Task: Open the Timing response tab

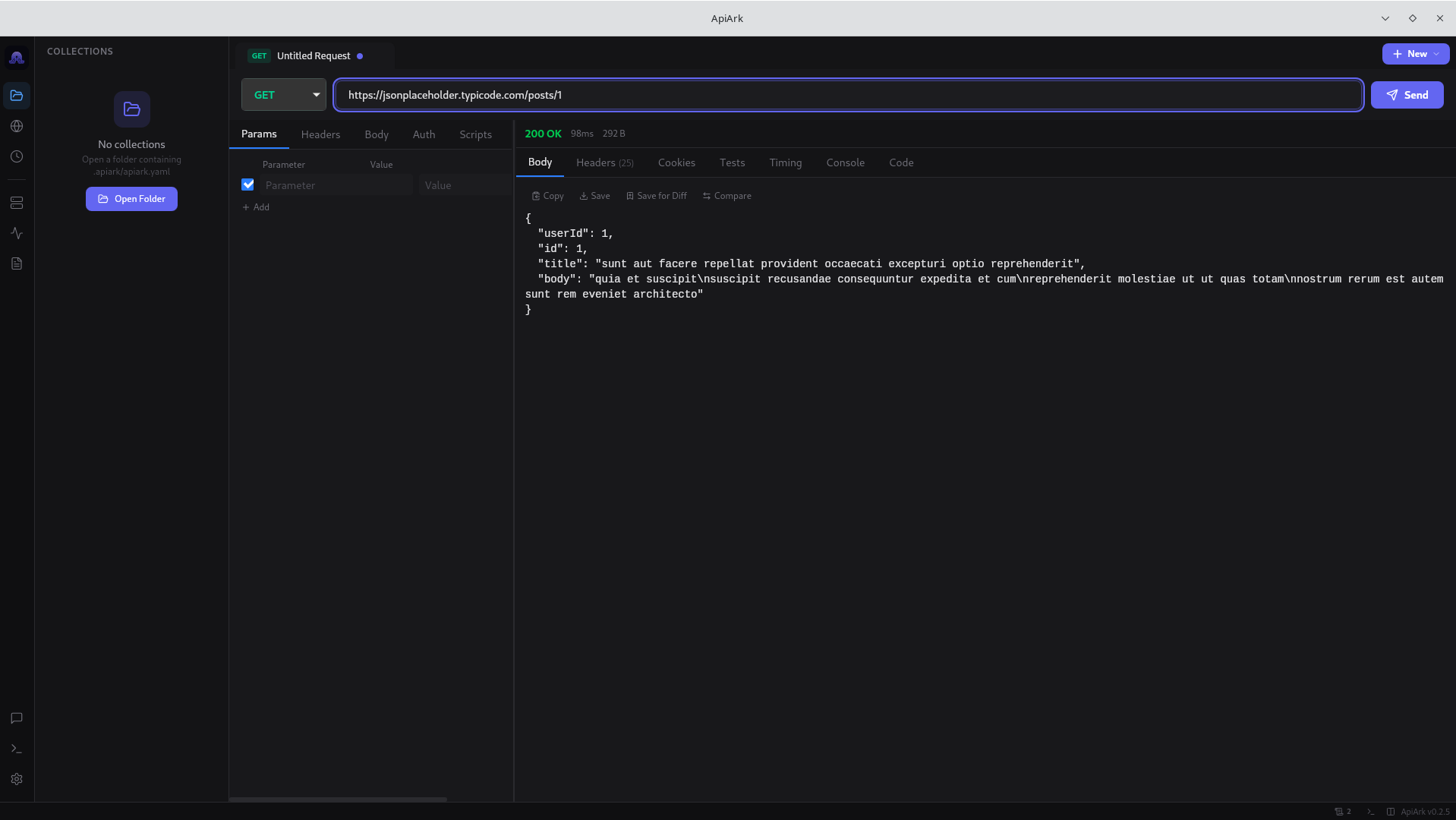Action: (786, 162)
